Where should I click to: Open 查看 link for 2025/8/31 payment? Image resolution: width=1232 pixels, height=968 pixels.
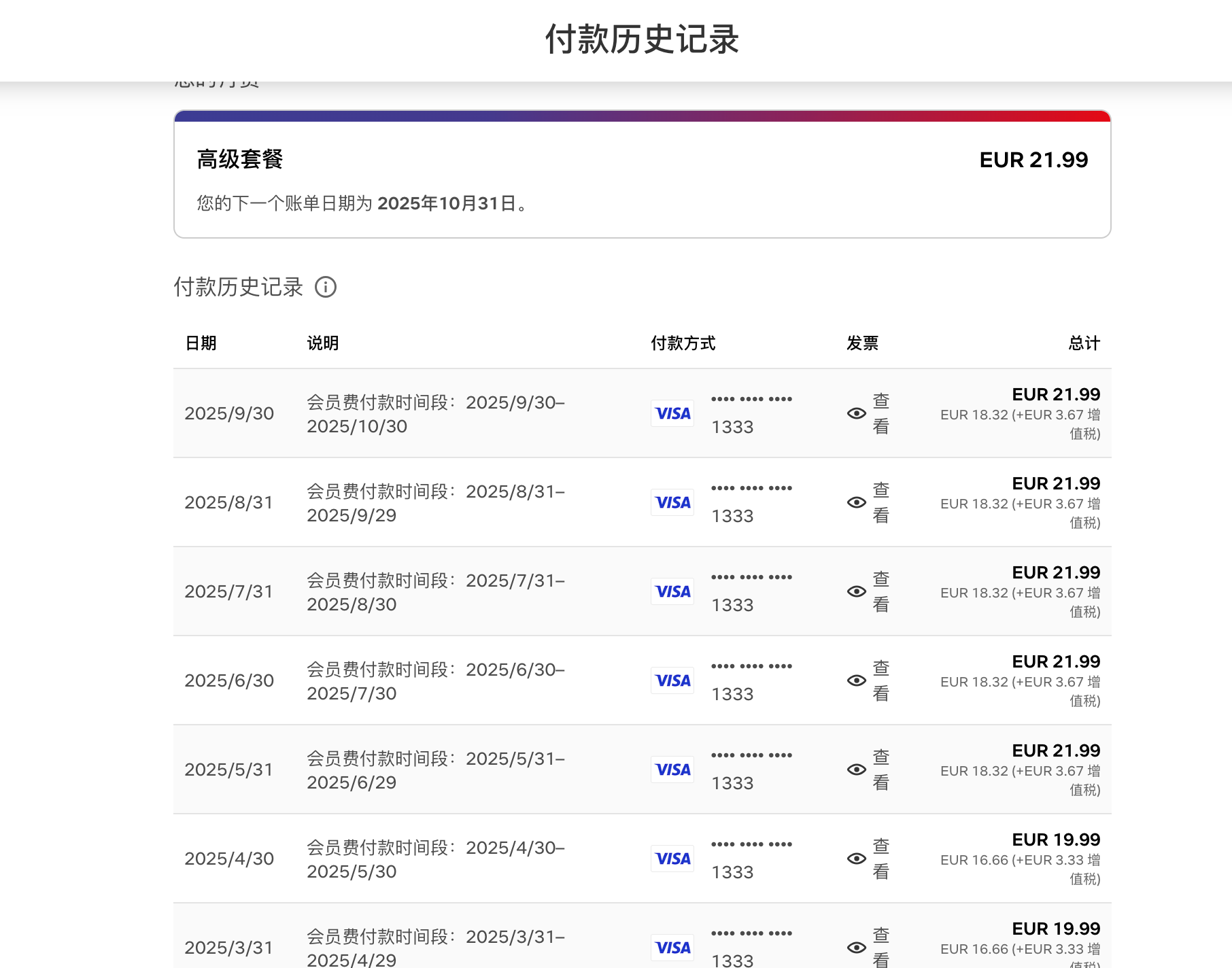point(880,502)
